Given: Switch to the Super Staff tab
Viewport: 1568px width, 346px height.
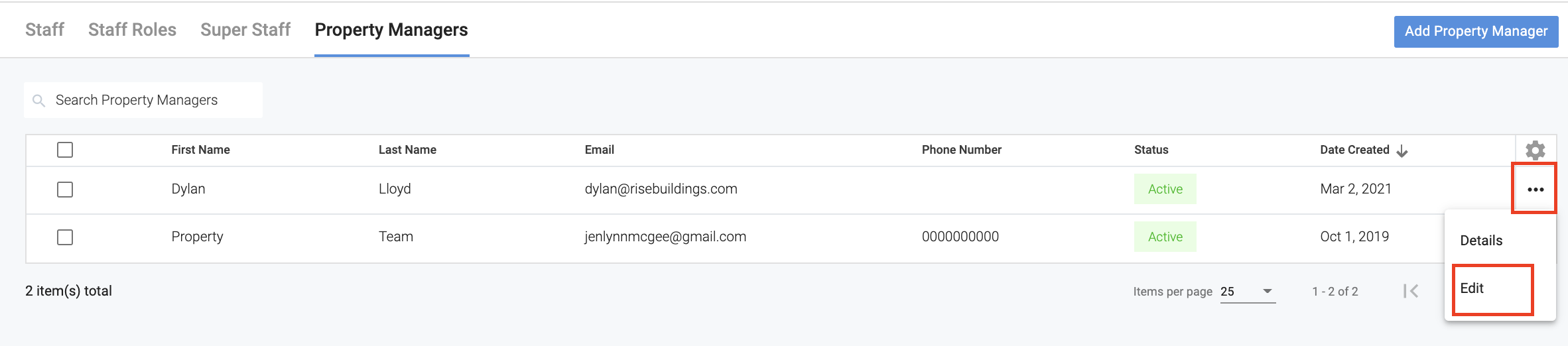Looking at the screenshot, I should tap(245, 30).
